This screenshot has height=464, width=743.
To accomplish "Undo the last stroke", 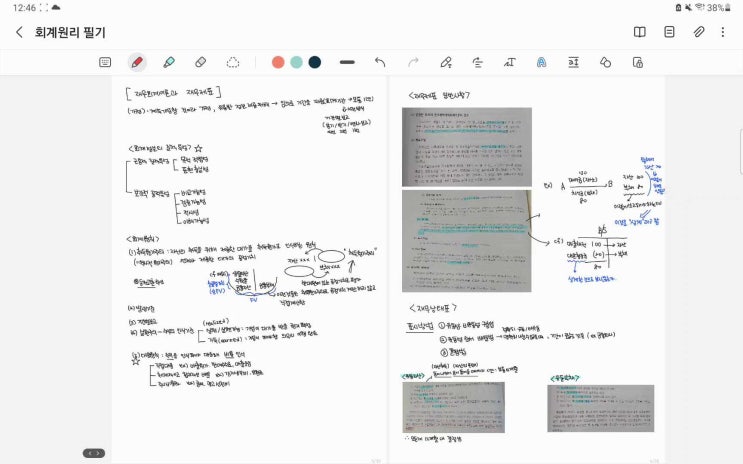I will coord(380,62).
